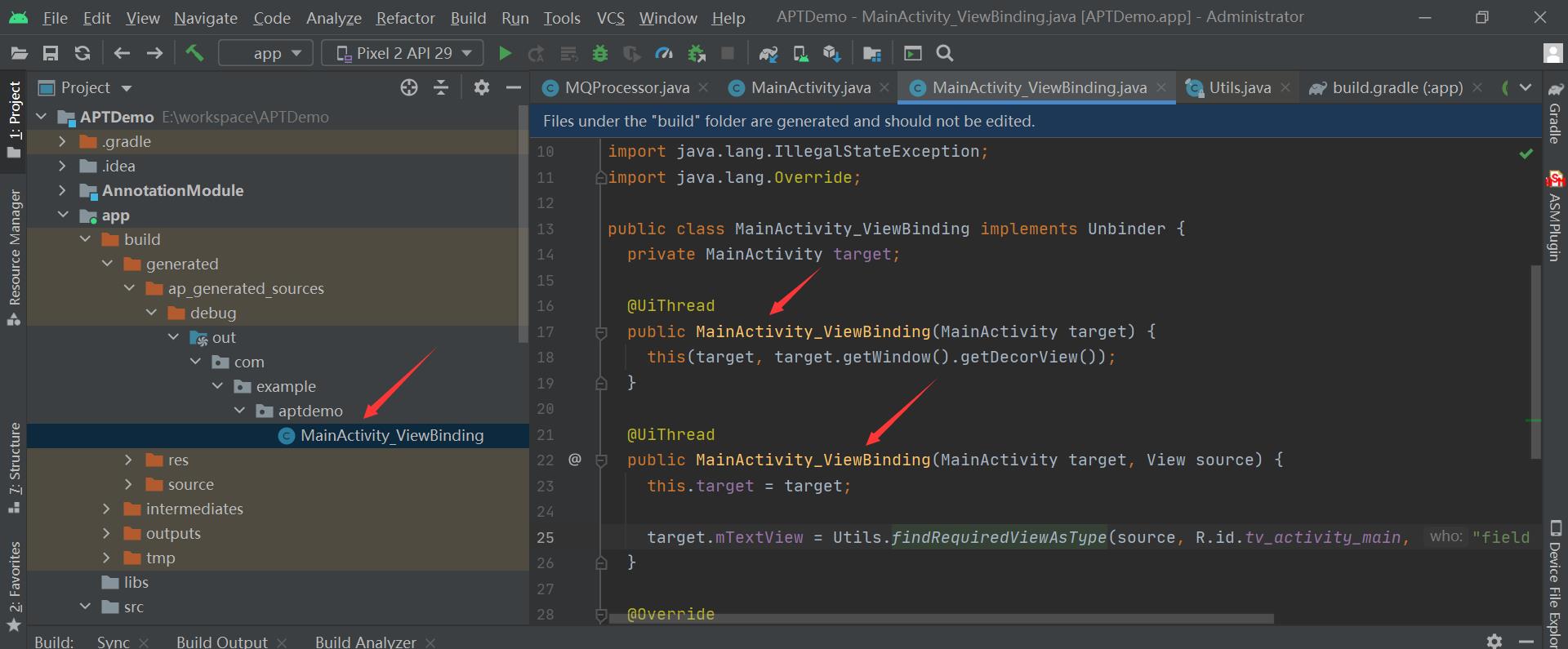Open the Build Output tab
Screen dimensions: 1568x649
pyautogui.click(x=221, y=642)
